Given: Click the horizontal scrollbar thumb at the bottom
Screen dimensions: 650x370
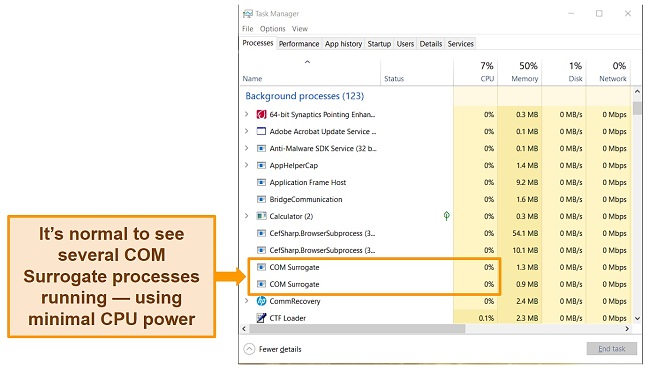Looking at the screenshot, I should 357,329.
